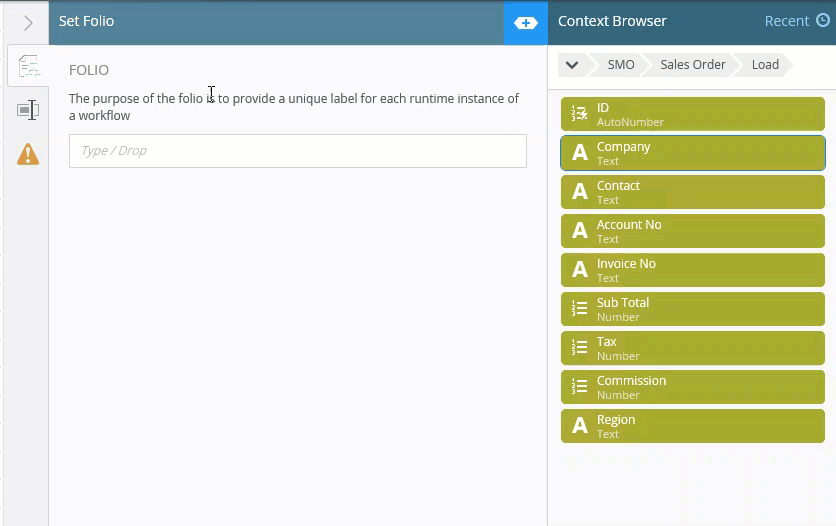The height and width of the screenshot is (526, 836).
Task: Open the warnings sidebar tab
Action: [28, 154]
